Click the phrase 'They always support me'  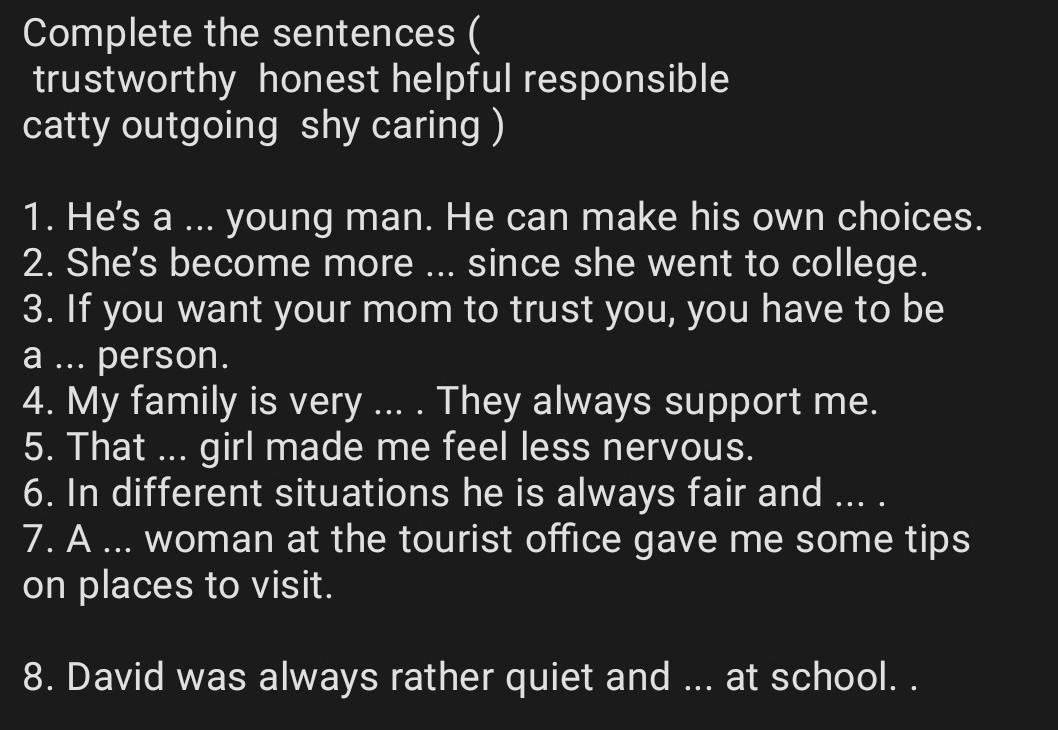pyautogui.click(x=657, y=403)
